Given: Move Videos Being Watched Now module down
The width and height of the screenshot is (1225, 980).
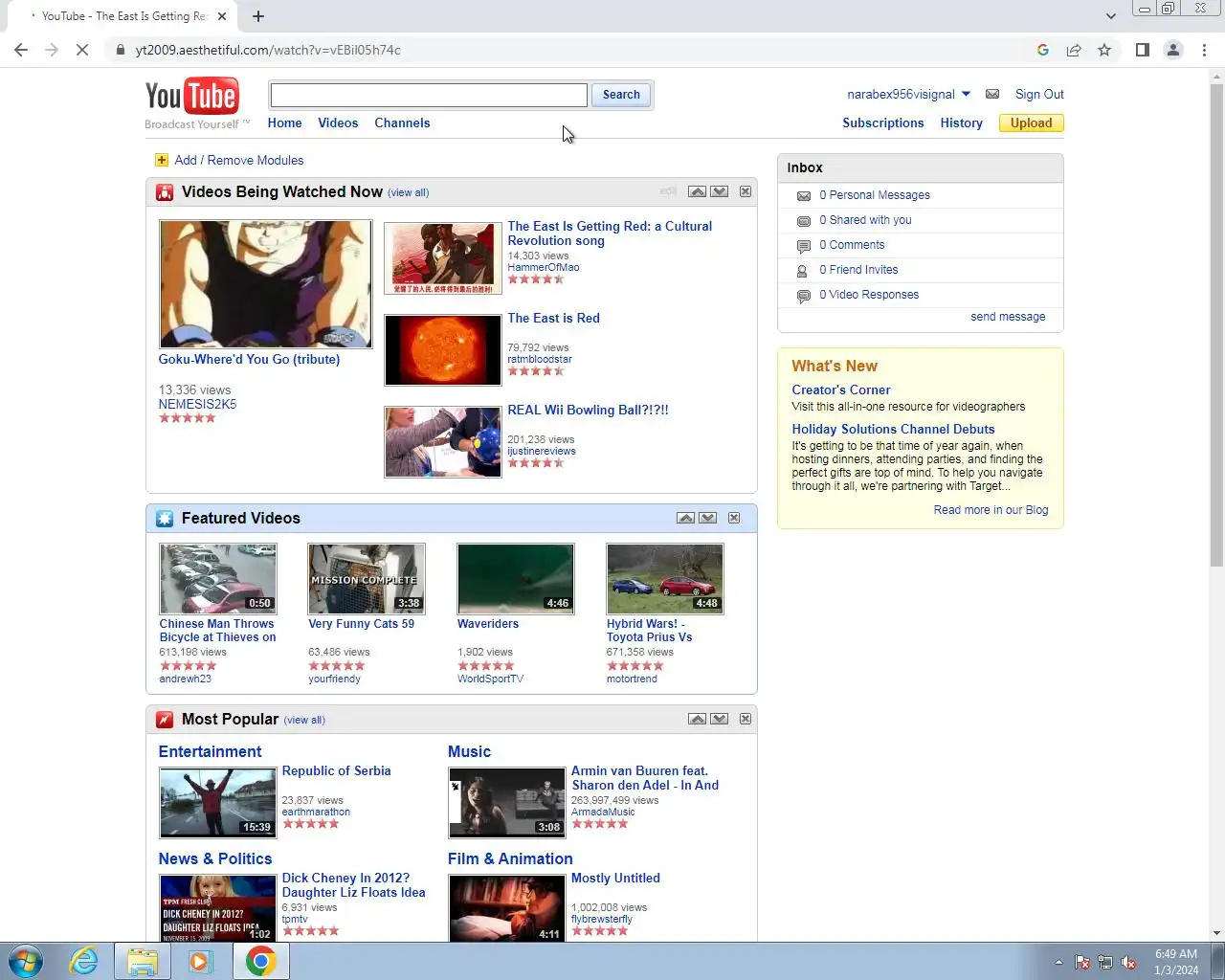Looking at the screenshot, I should (x=719, y=191).
